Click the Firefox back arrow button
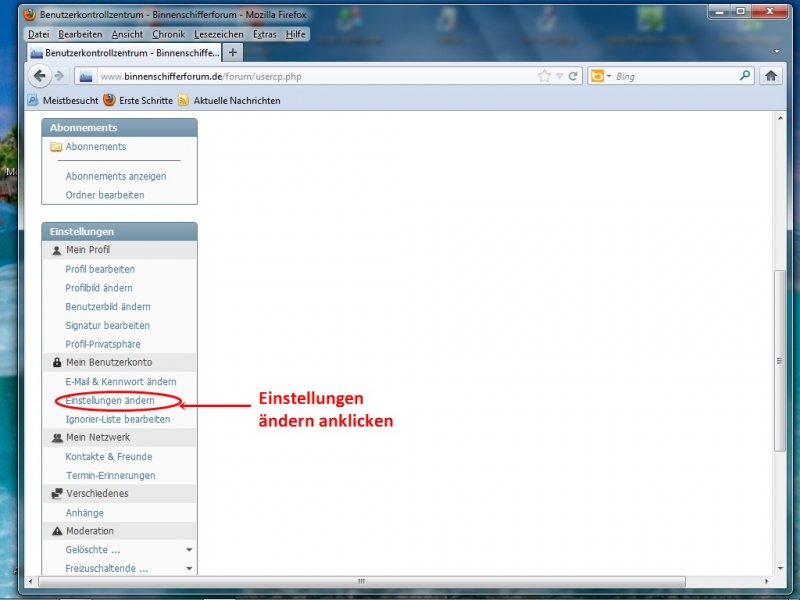This screenshot has width=800, height=600. 41,76
